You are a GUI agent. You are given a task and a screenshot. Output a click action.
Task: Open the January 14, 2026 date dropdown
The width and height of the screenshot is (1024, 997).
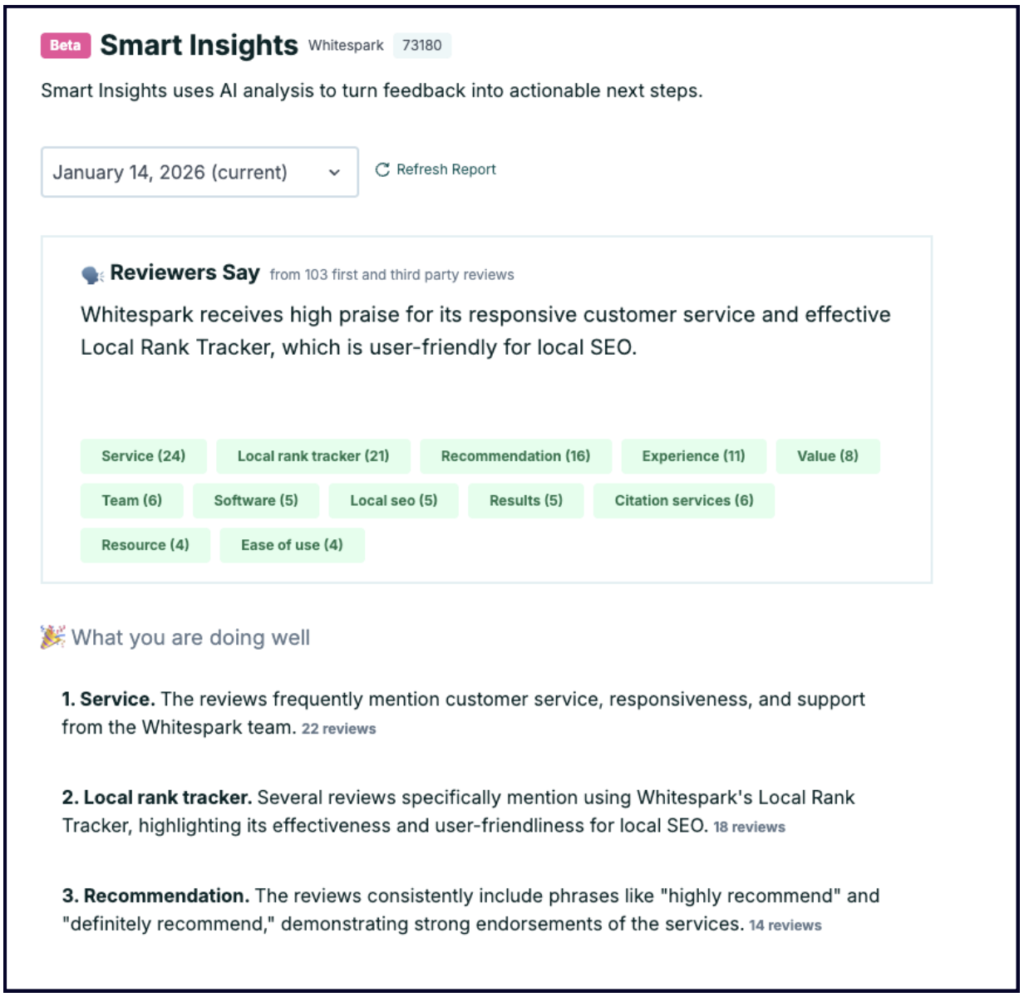[199, 172]
